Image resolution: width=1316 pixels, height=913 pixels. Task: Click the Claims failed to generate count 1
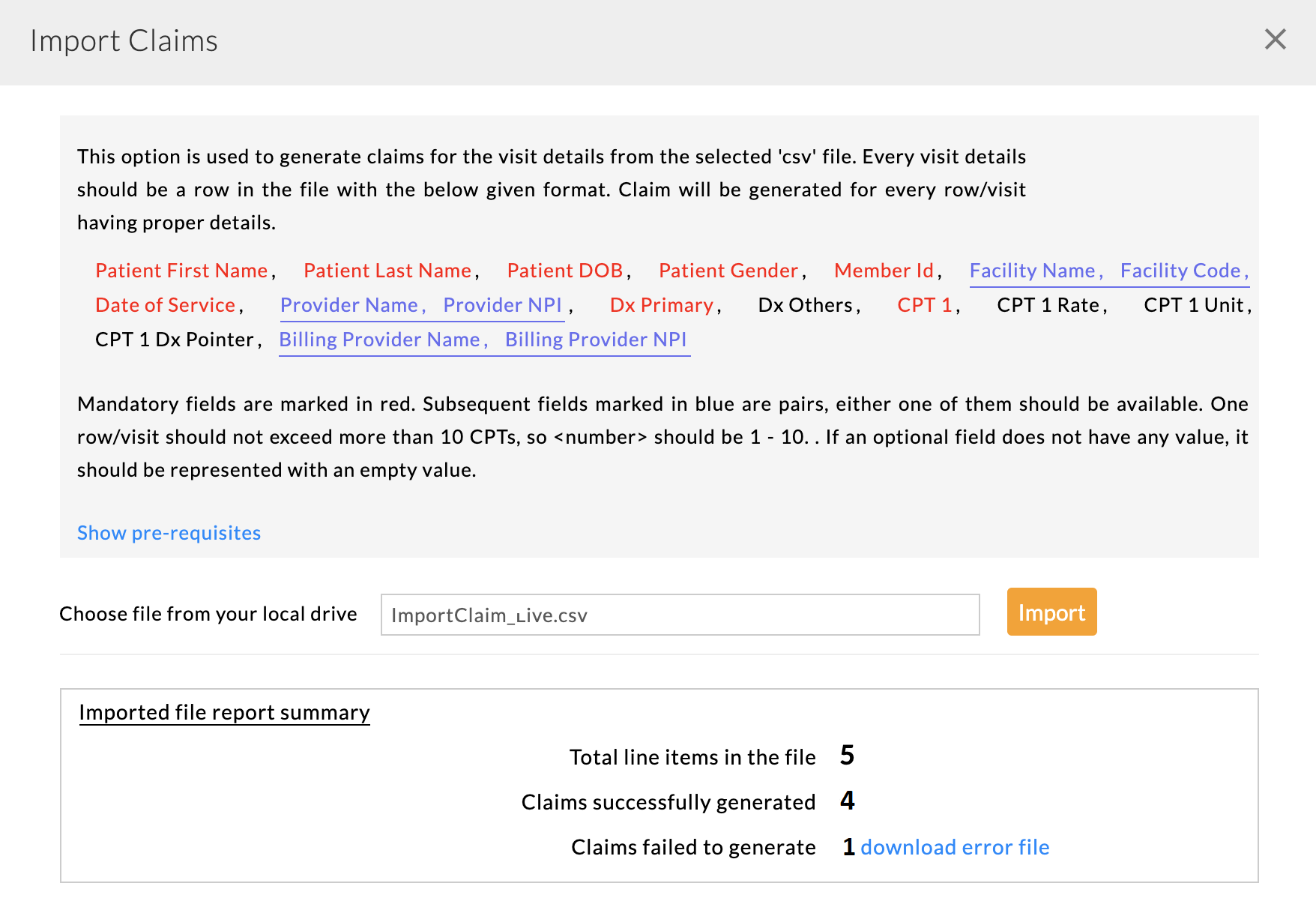848,847
